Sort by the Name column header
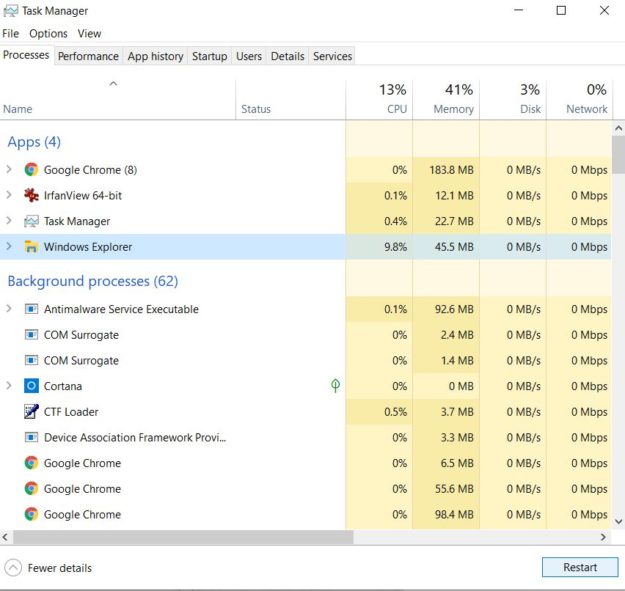This screenshot has width=625, height=591. 118,100
